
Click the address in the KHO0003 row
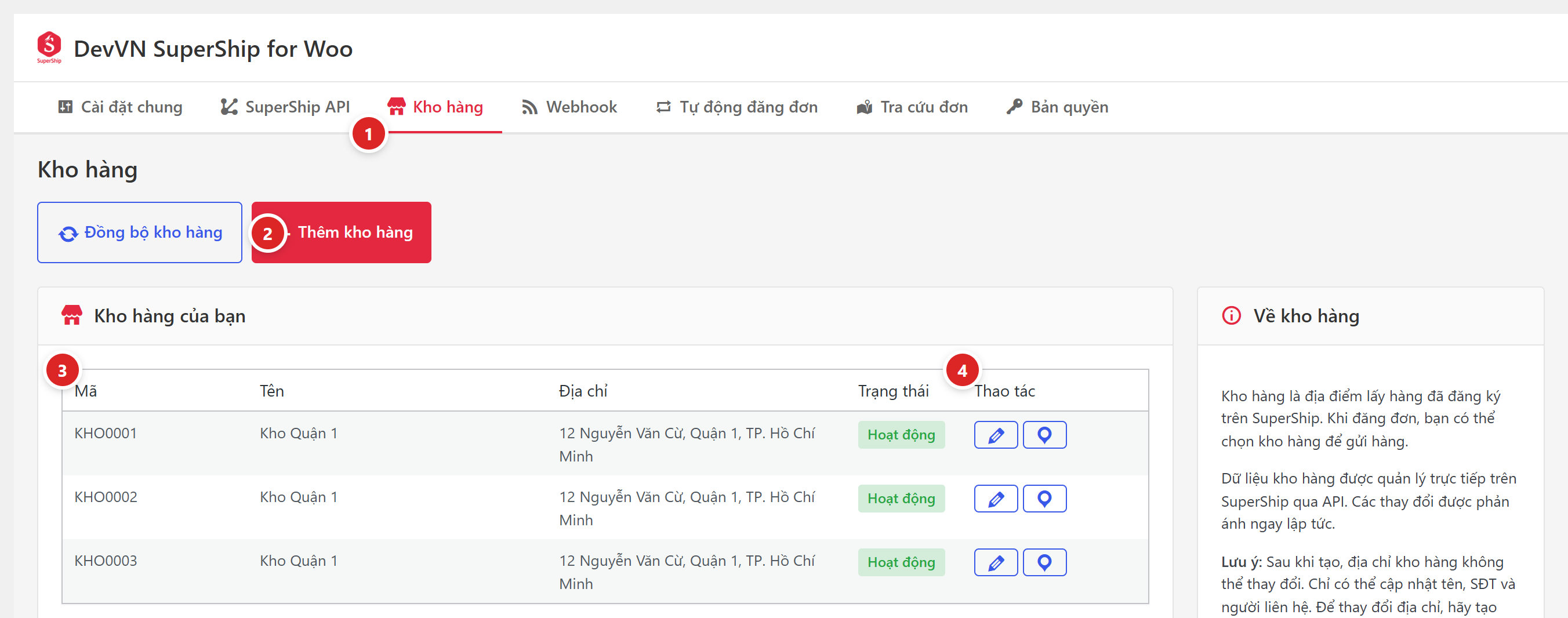click(x=687, y=572)
